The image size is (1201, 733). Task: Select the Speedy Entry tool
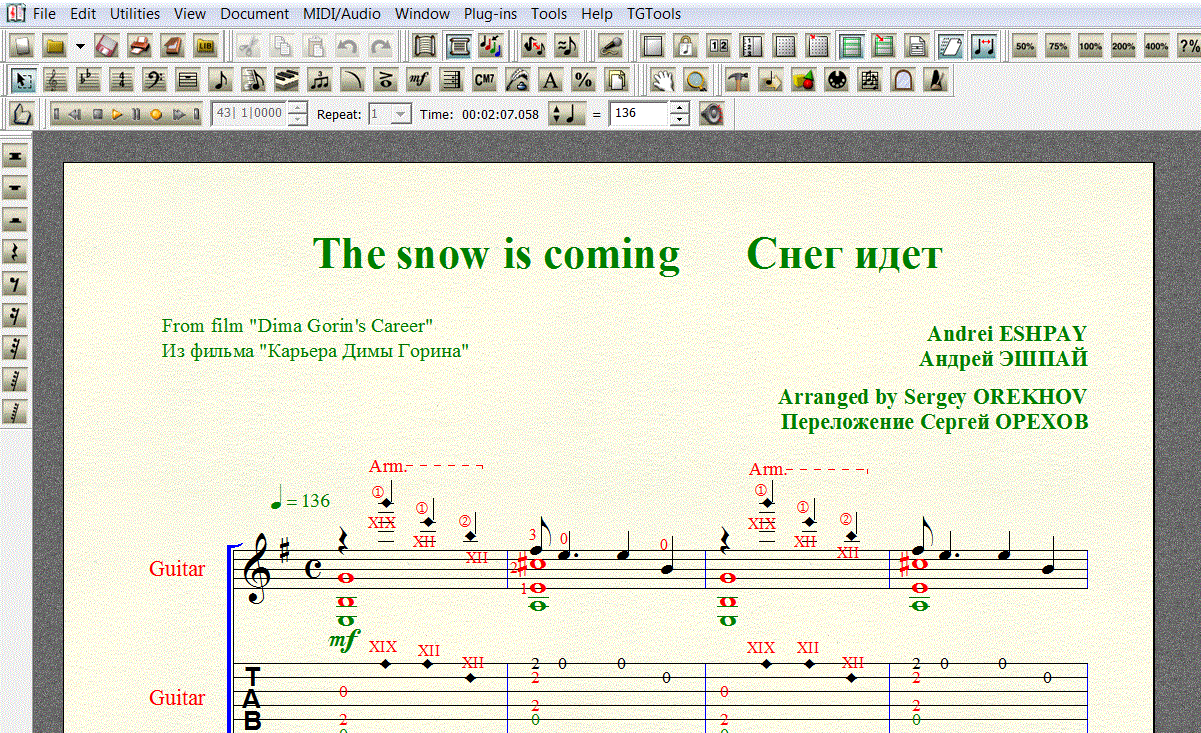point(254,80)
